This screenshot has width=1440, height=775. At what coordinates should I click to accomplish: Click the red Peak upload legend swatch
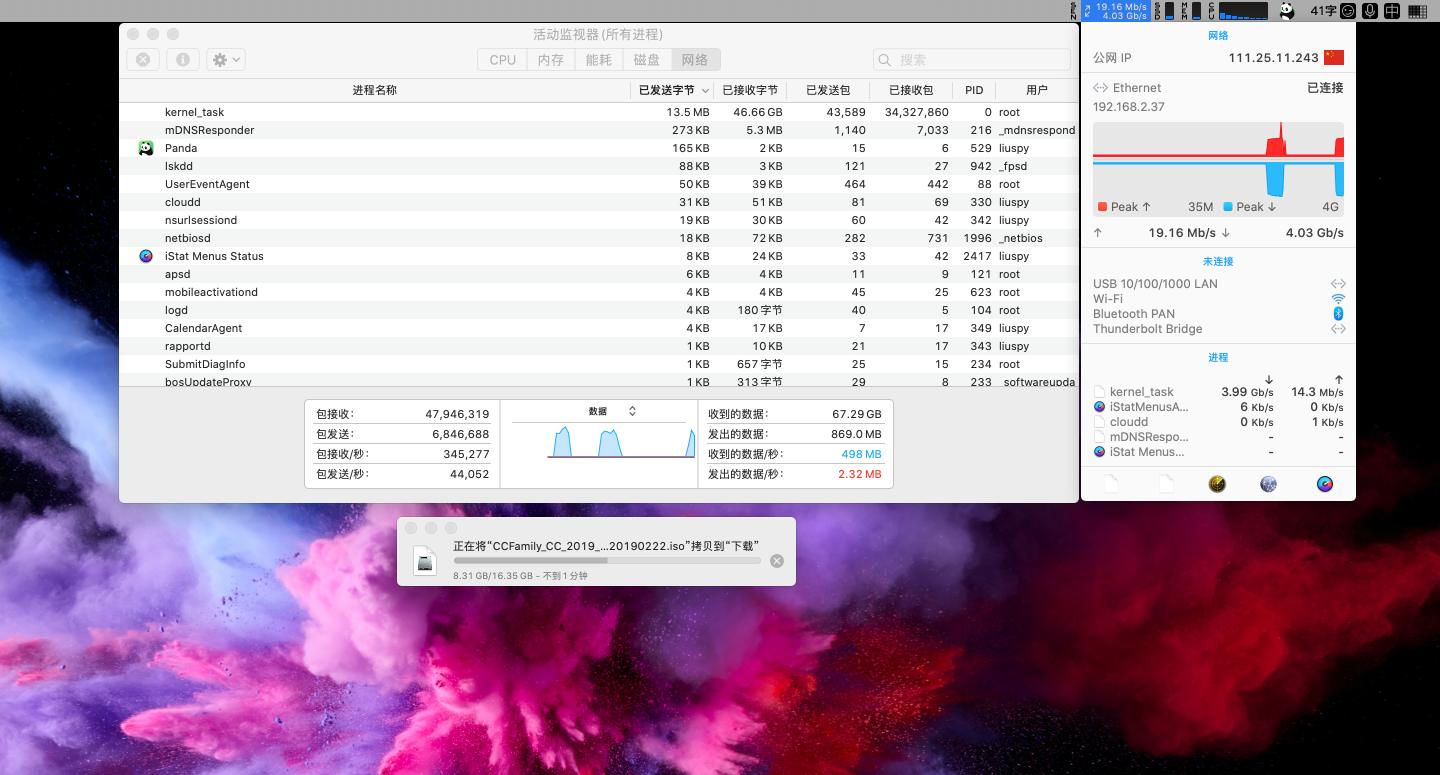coord(1104,207)
